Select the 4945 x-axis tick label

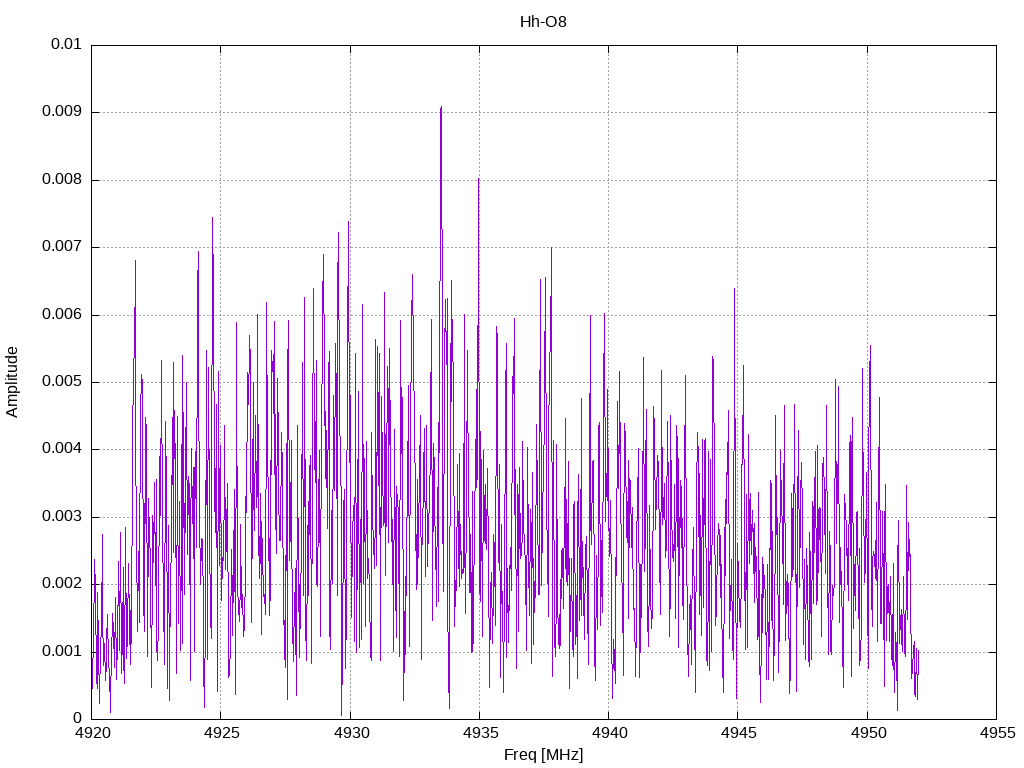(x=737, y=733)
